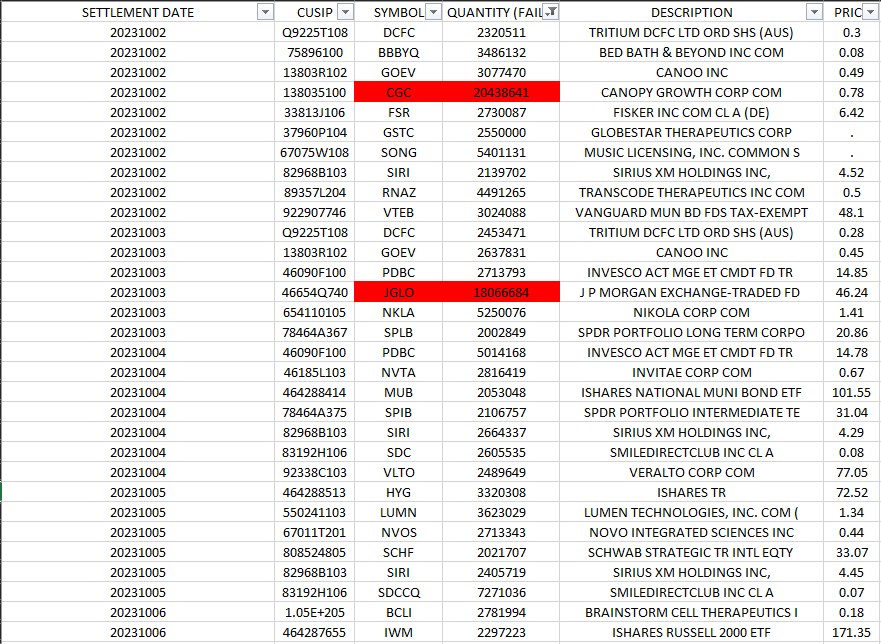The width and height of the screenshot is (881, 644).
Task: Click the RNAZ symbol cell
Action: coord(398,192)
